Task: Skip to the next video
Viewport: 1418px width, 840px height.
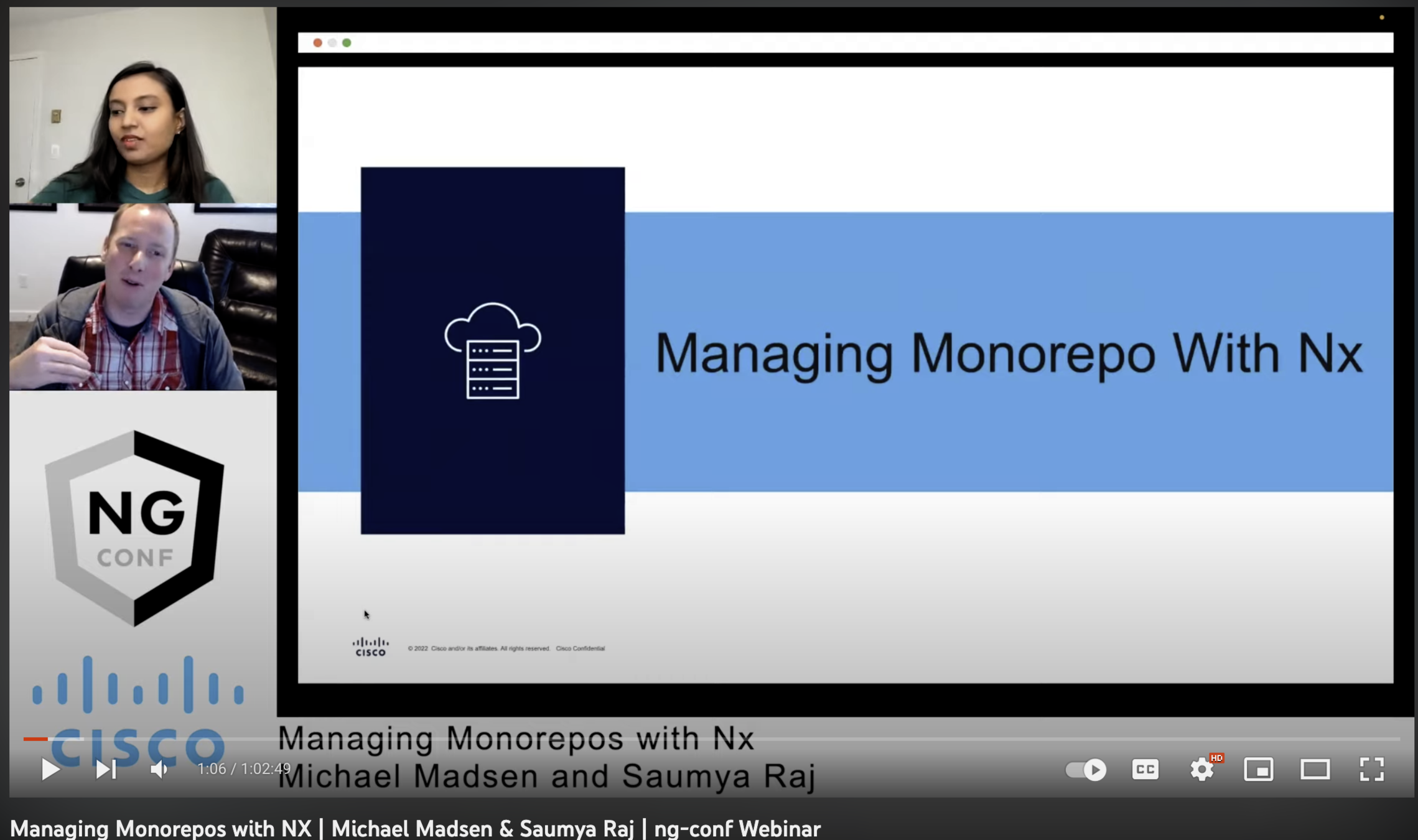Action: click(106, 770)
